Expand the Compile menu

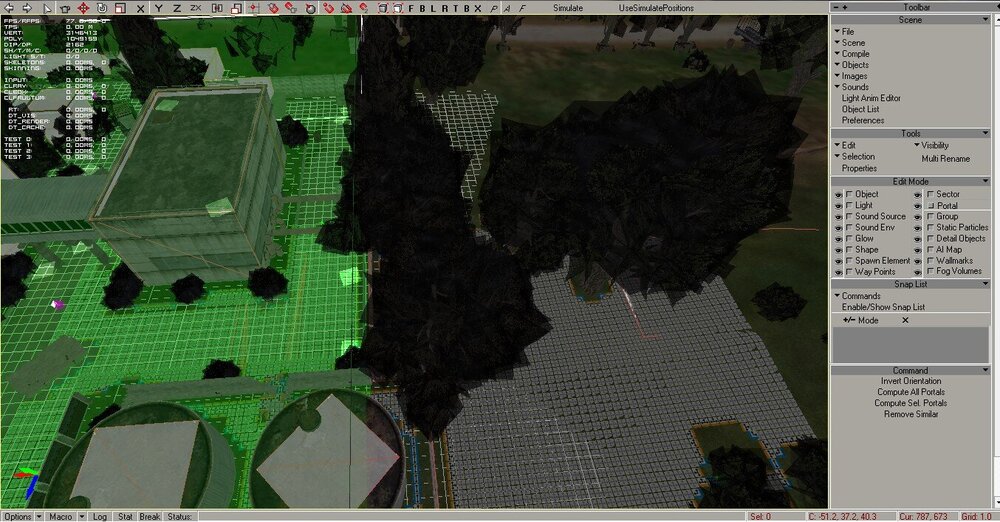(851, 54)
